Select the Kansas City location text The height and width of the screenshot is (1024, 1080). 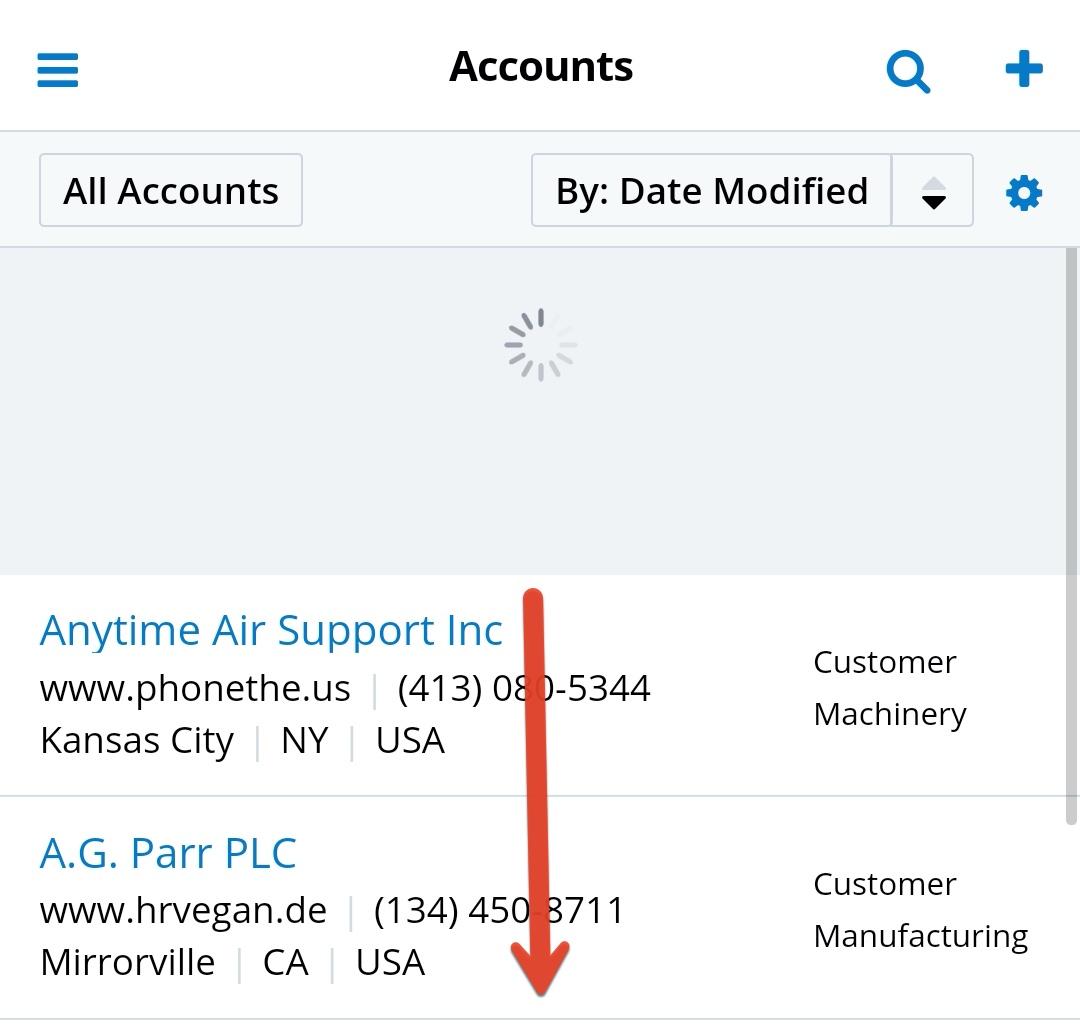point(137,741)
